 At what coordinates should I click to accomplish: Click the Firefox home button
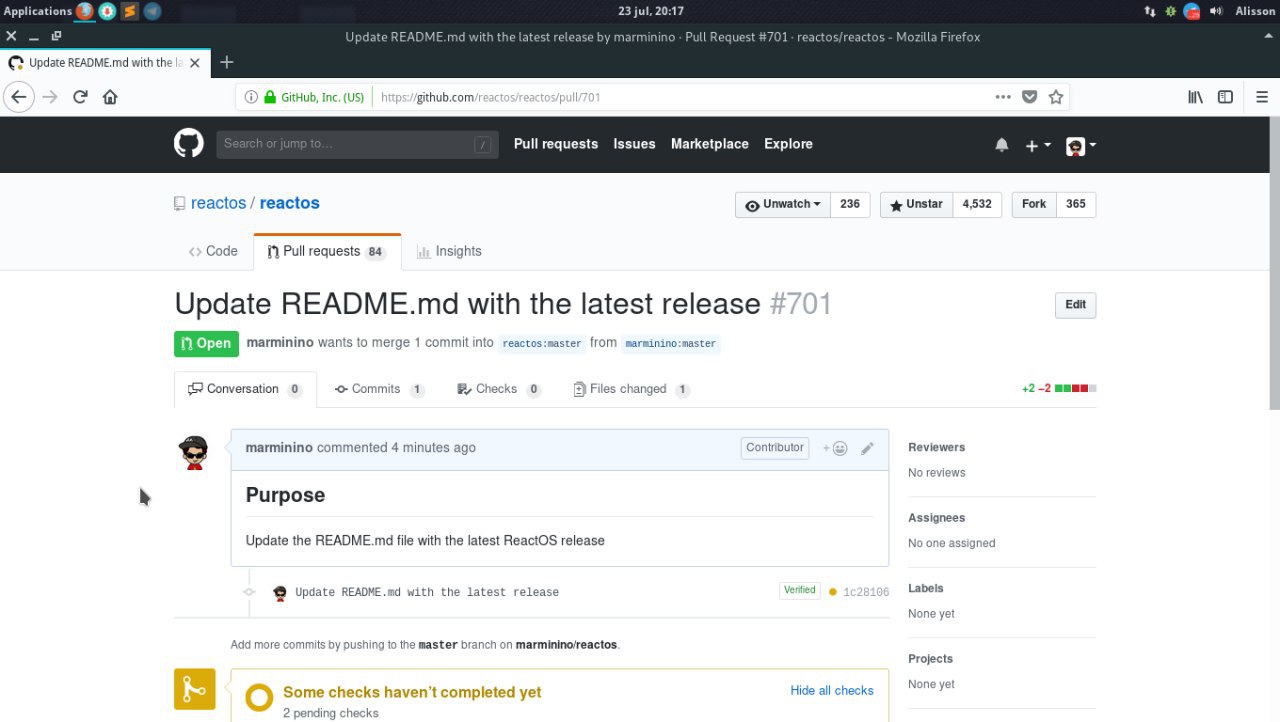click(x=110, y=97)
